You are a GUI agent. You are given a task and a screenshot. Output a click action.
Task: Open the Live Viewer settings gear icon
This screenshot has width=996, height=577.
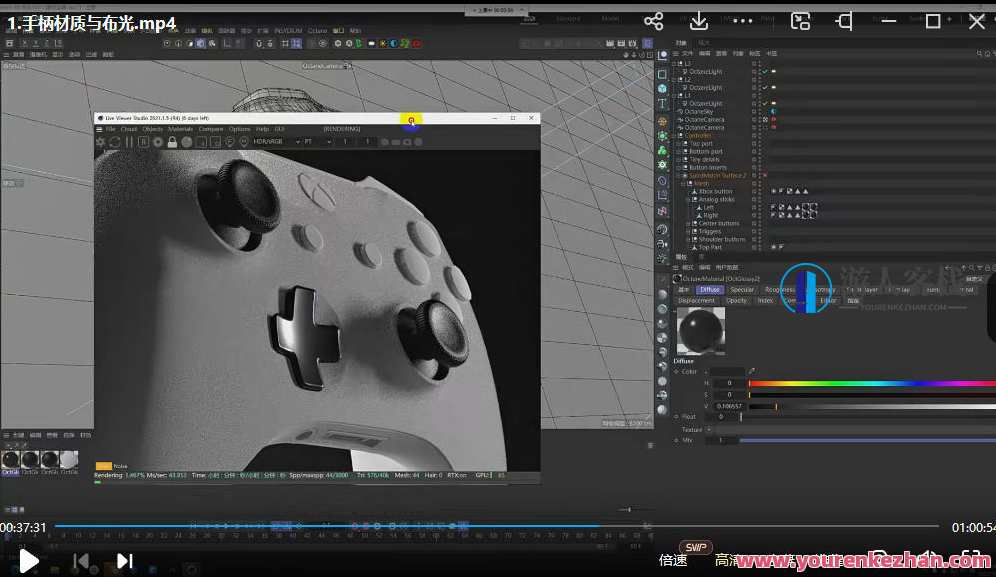click(100, 142)
